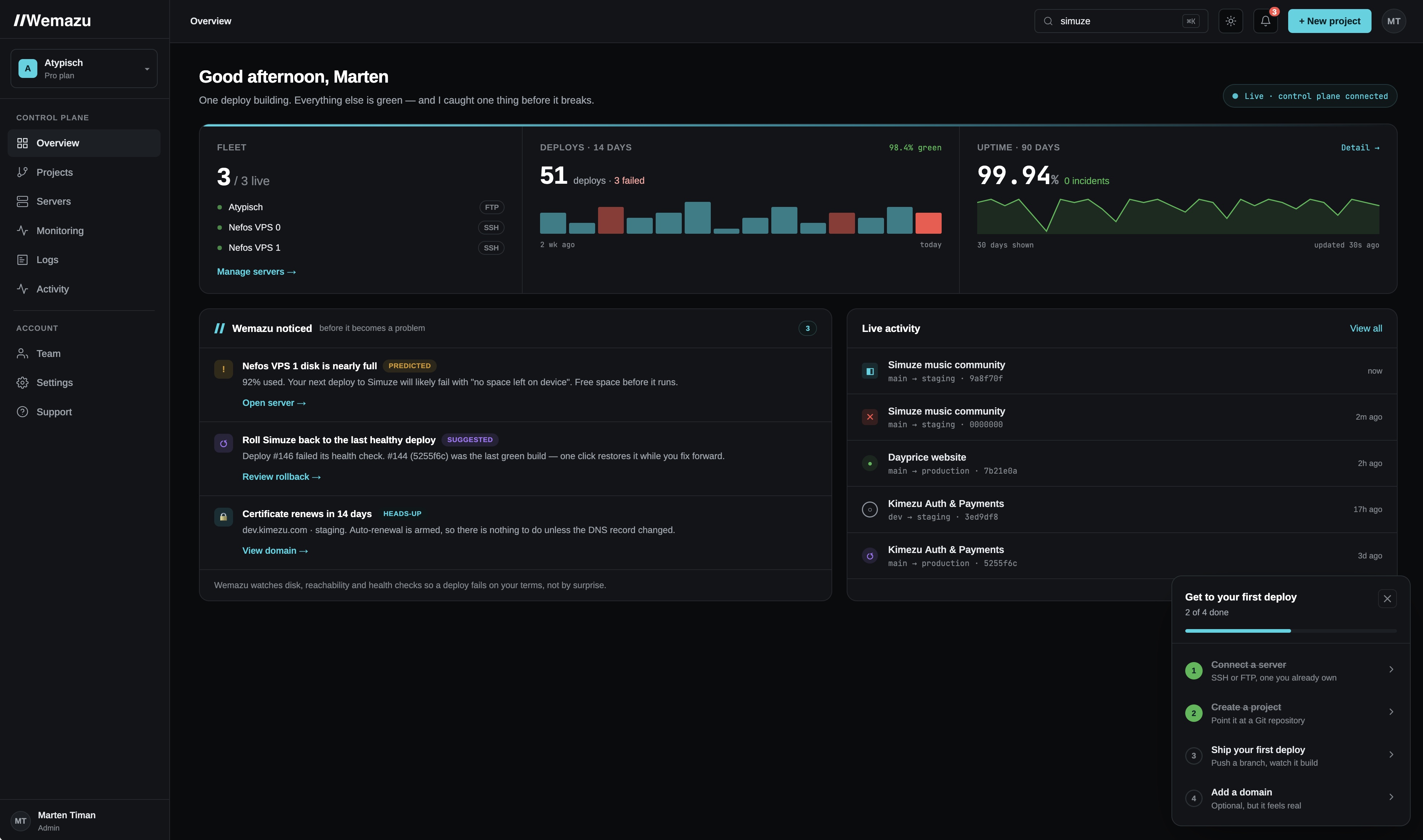This screenshot has height=840, width=1423.
Task: Click the disk warning icon for Nefos VPS 1
Action: 224,369
